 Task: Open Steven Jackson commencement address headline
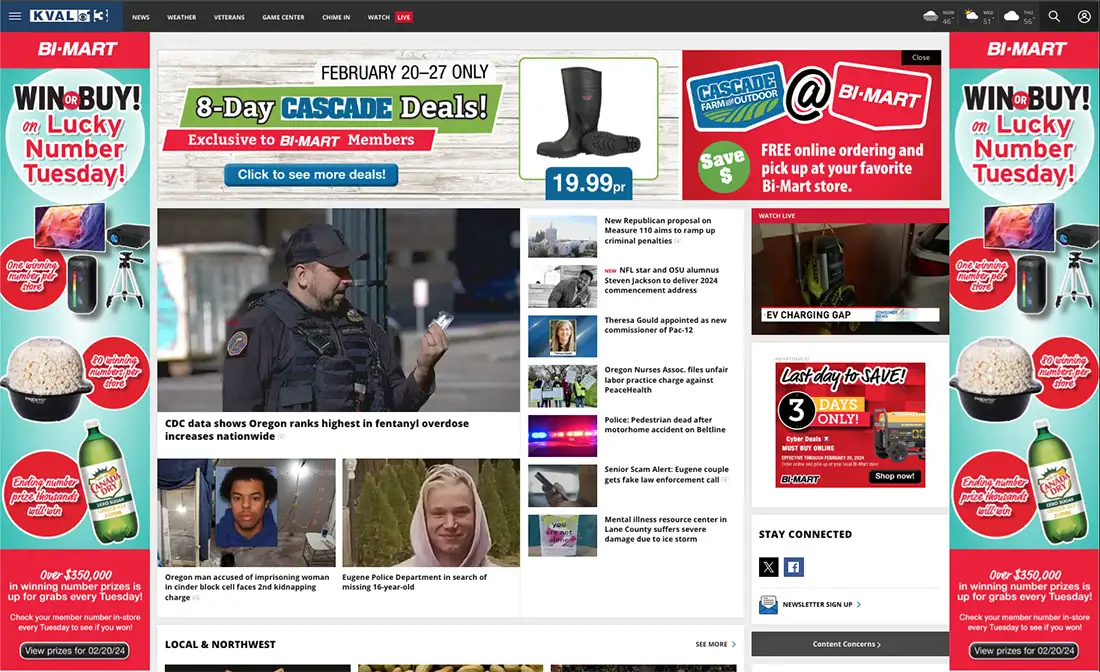coord(662,280)
